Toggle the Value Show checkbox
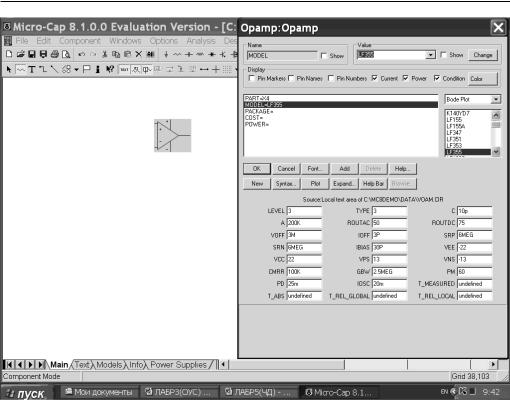 click(443, 55)
